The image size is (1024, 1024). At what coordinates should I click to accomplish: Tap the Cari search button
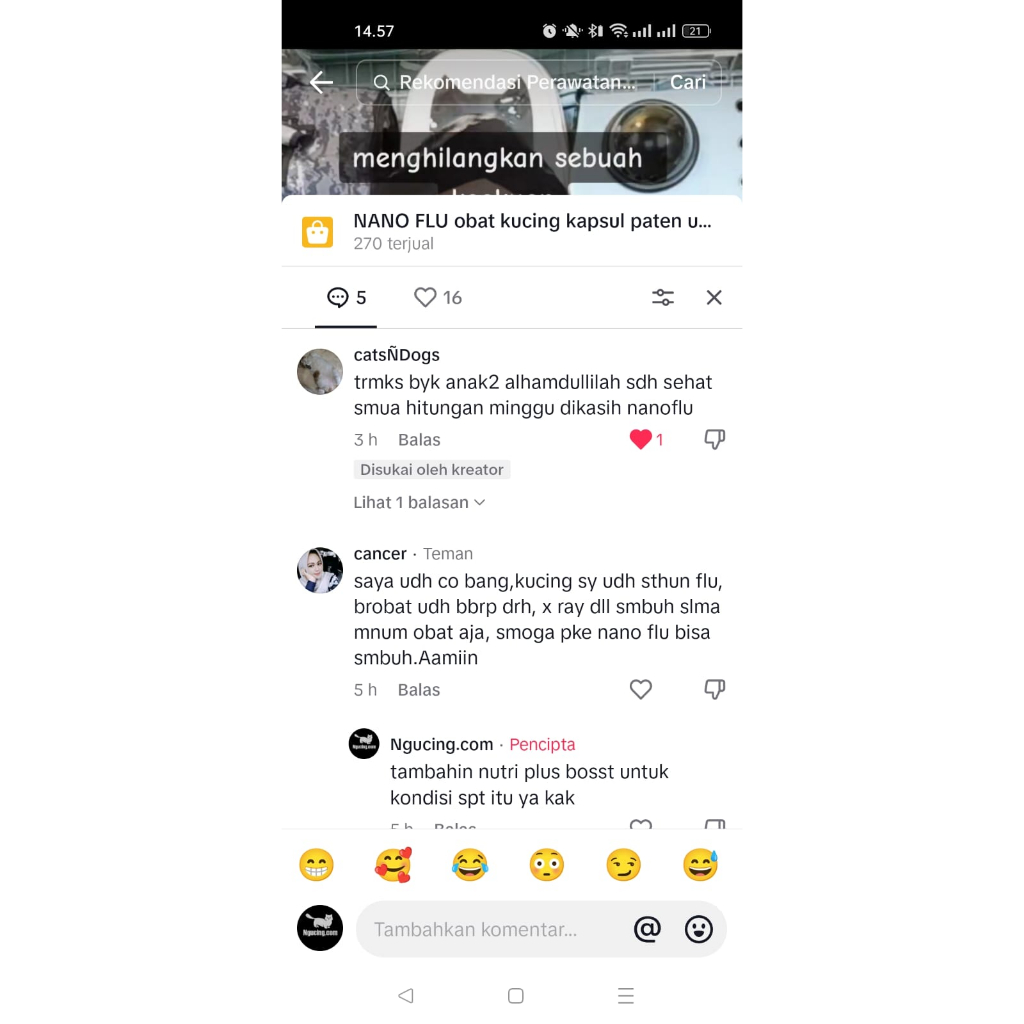tap(688, 82)
